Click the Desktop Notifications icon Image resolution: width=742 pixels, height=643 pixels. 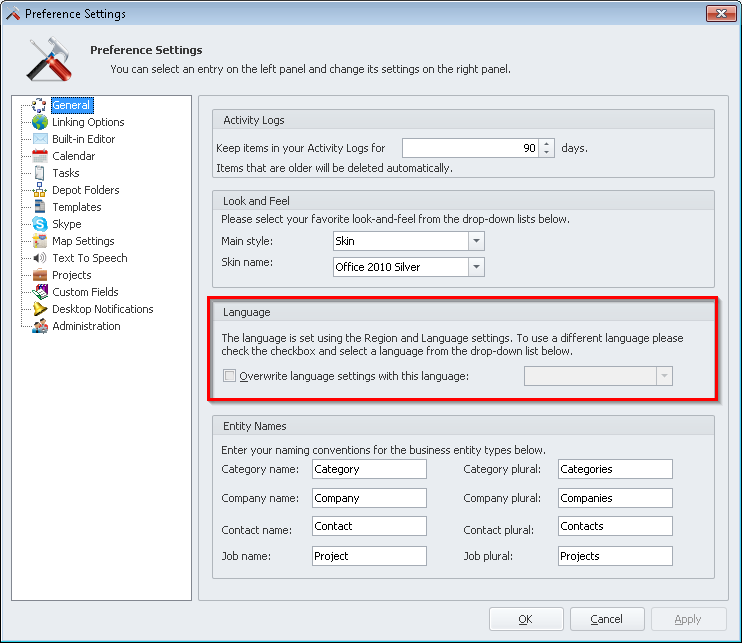point(40,309)
